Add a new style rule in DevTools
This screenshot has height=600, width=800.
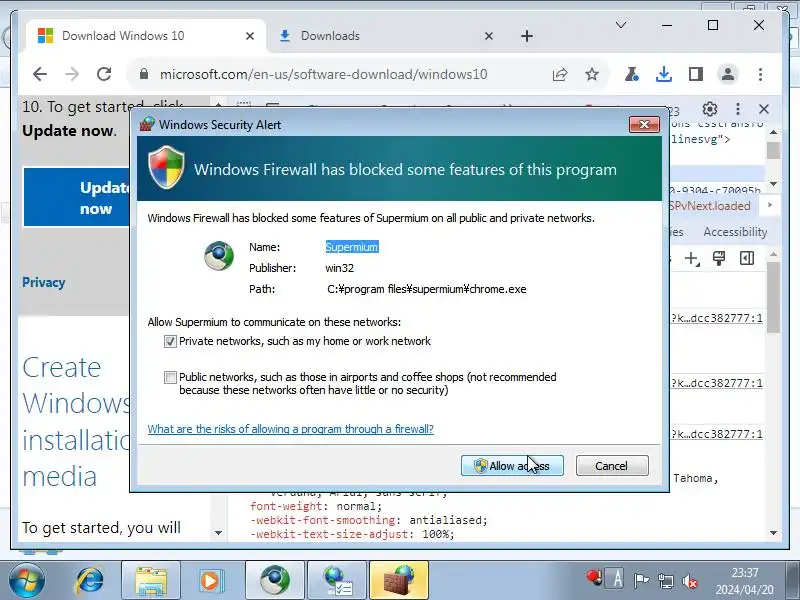(x=691, y=258)
